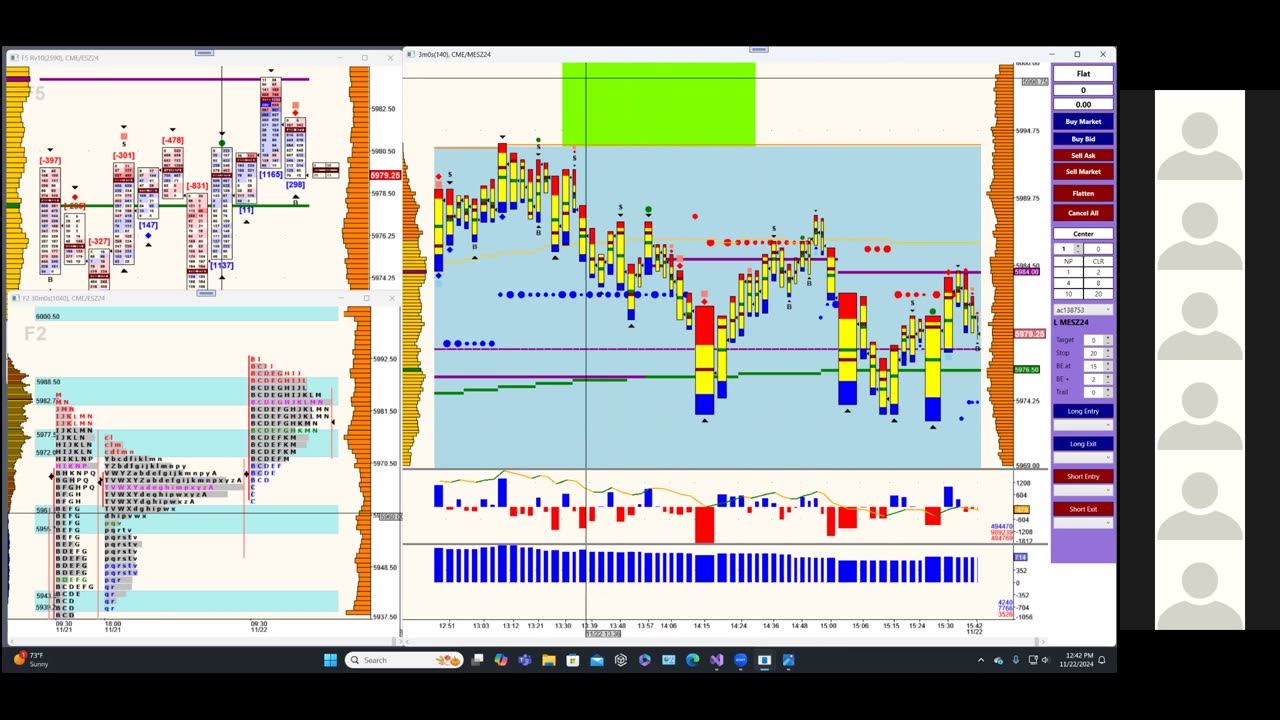This screenshot has width=1280, height=720.
Task: Open the dropdown under Long Entry
Action: (1083, 425)
